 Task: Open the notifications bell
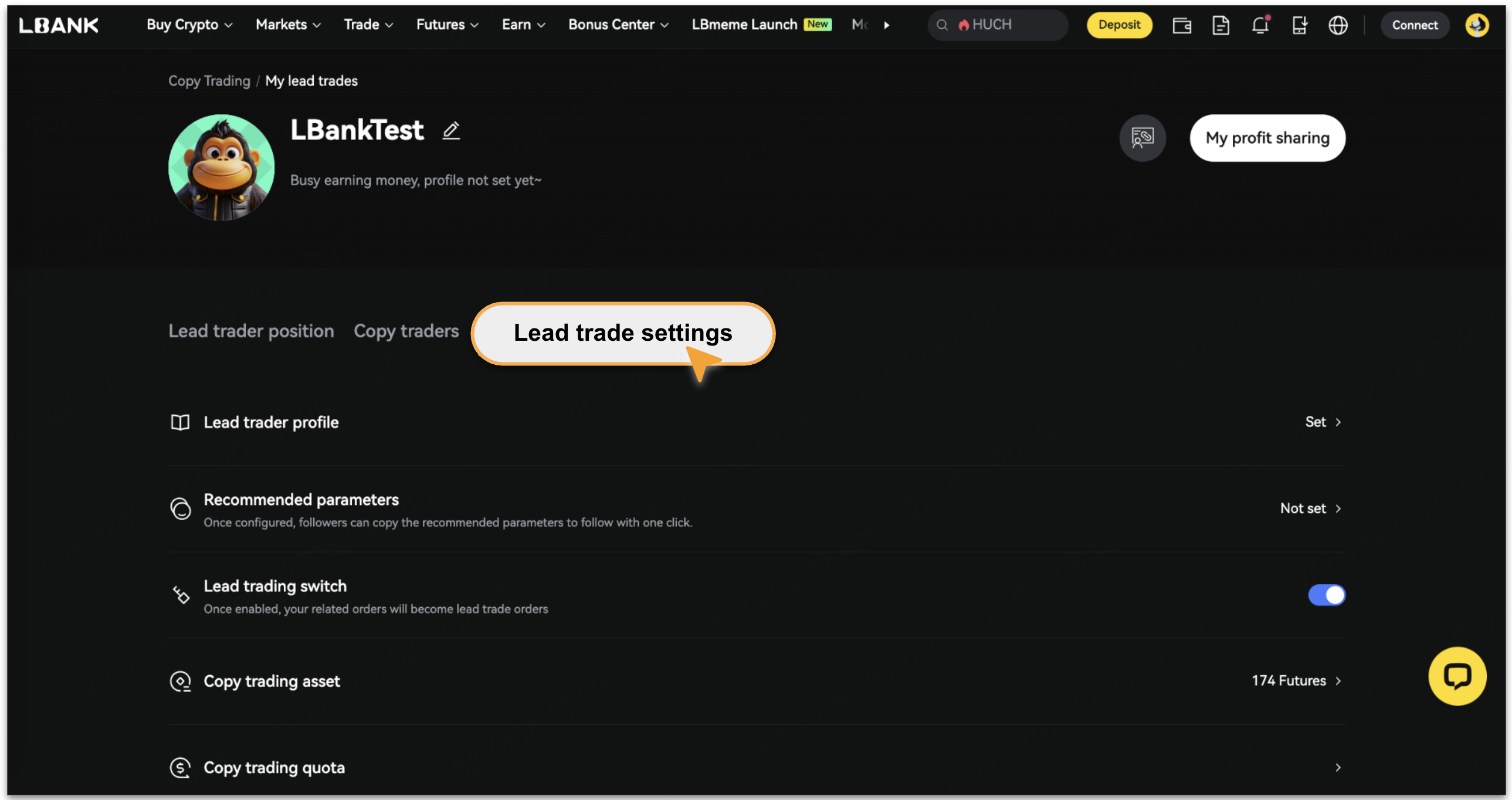(1260, 25)
